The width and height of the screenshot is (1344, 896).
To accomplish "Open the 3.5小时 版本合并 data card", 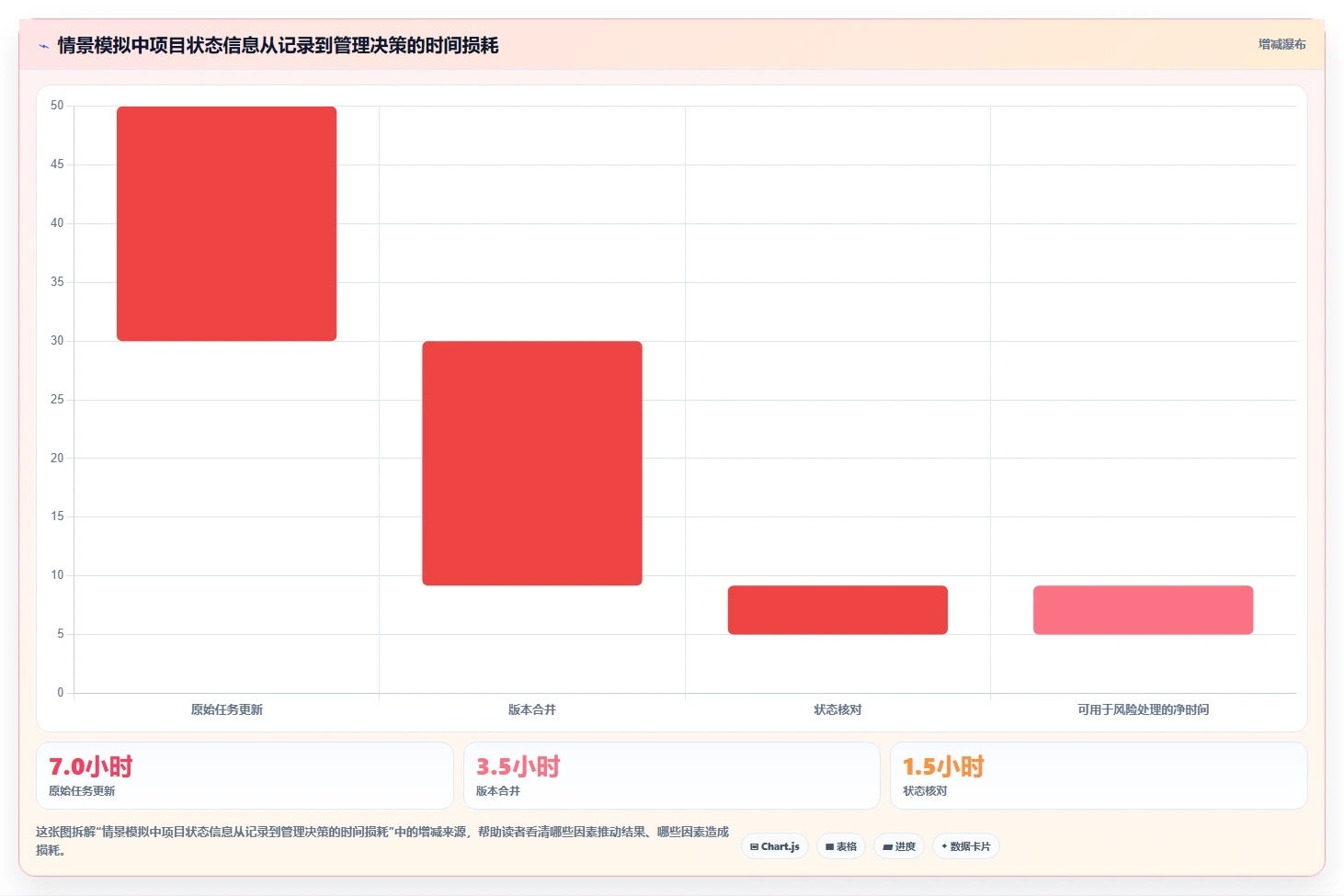I will pyautogui.click(x=672, y=776).
